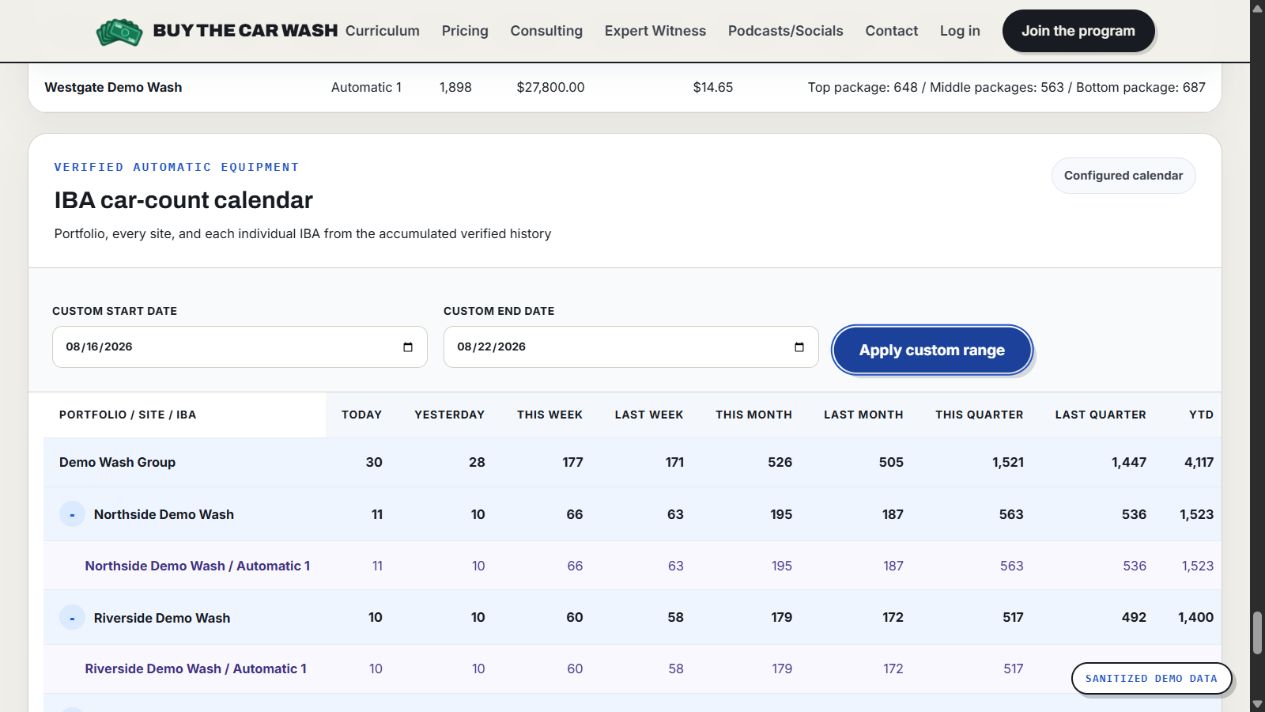The width and height of the screenshot is (1265, 712).
Task: Click Demo Wash Group YTD value 4,117
Action: tap(1198, 462)
